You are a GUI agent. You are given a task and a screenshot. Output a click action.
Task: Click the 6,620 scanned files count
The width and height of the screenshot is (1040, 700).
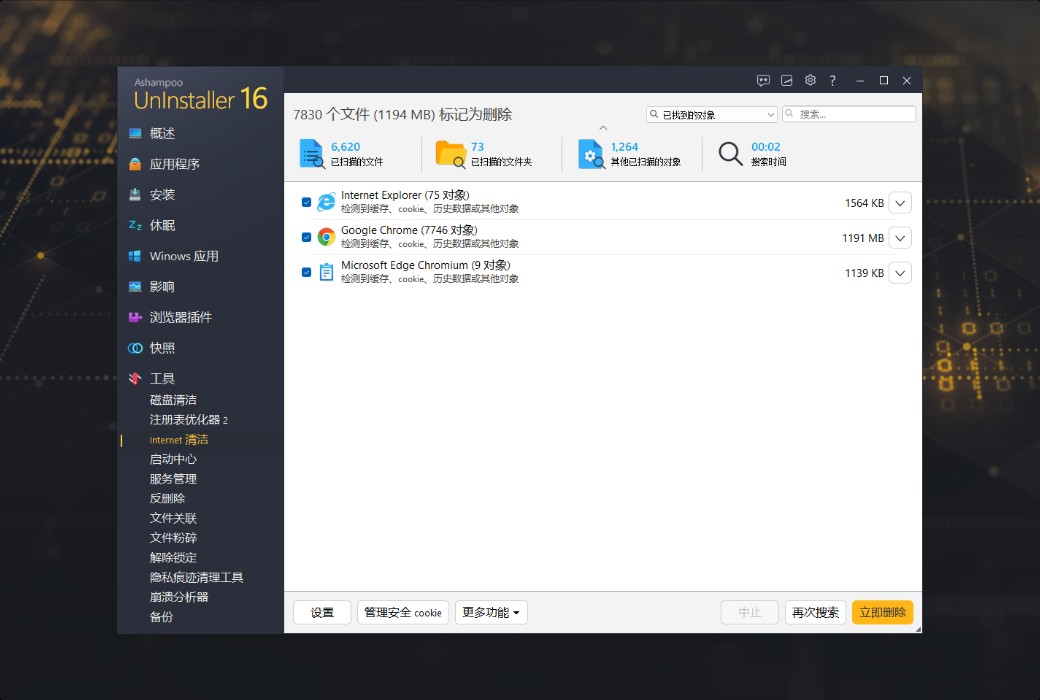tap(346, 147)
